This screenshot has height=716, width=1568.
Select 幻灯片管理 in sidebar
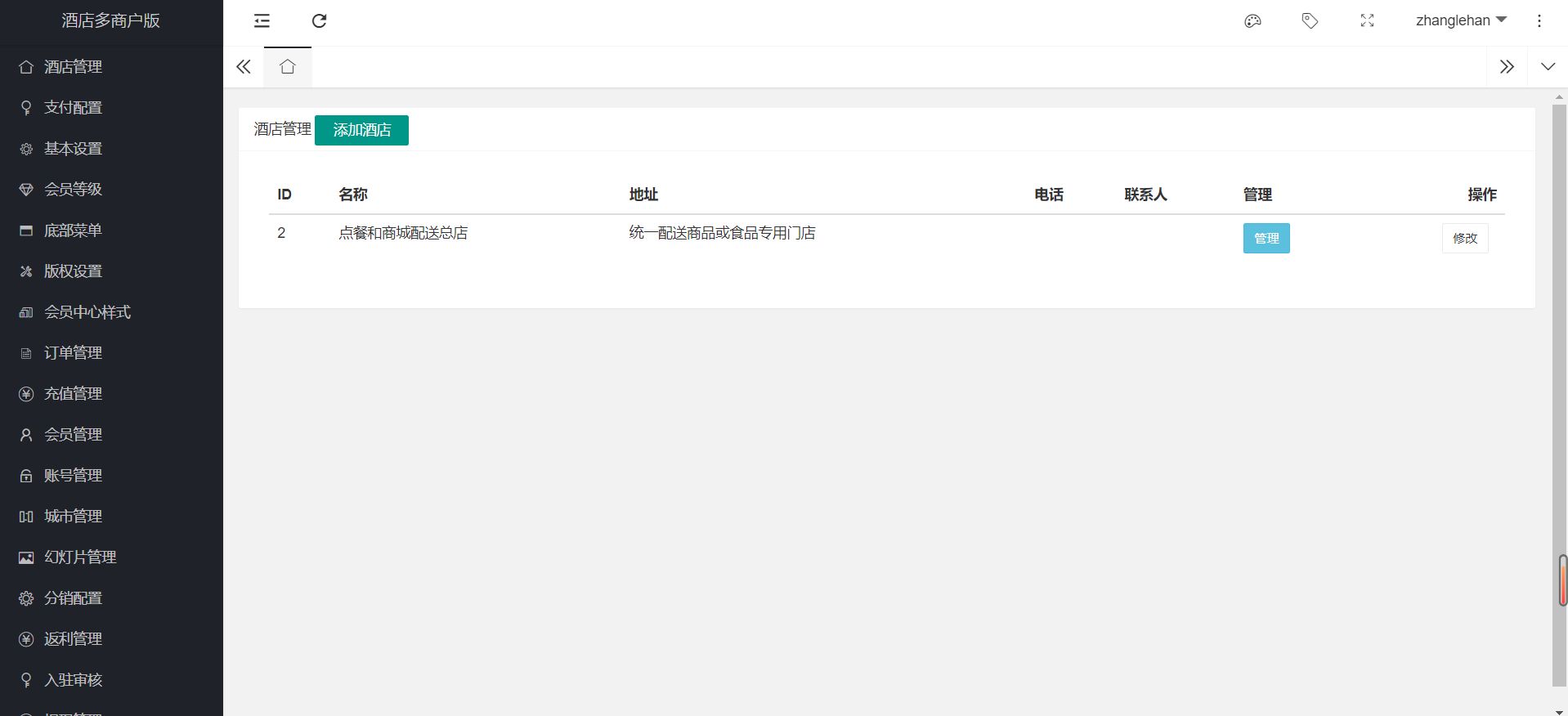click(80, 557)
